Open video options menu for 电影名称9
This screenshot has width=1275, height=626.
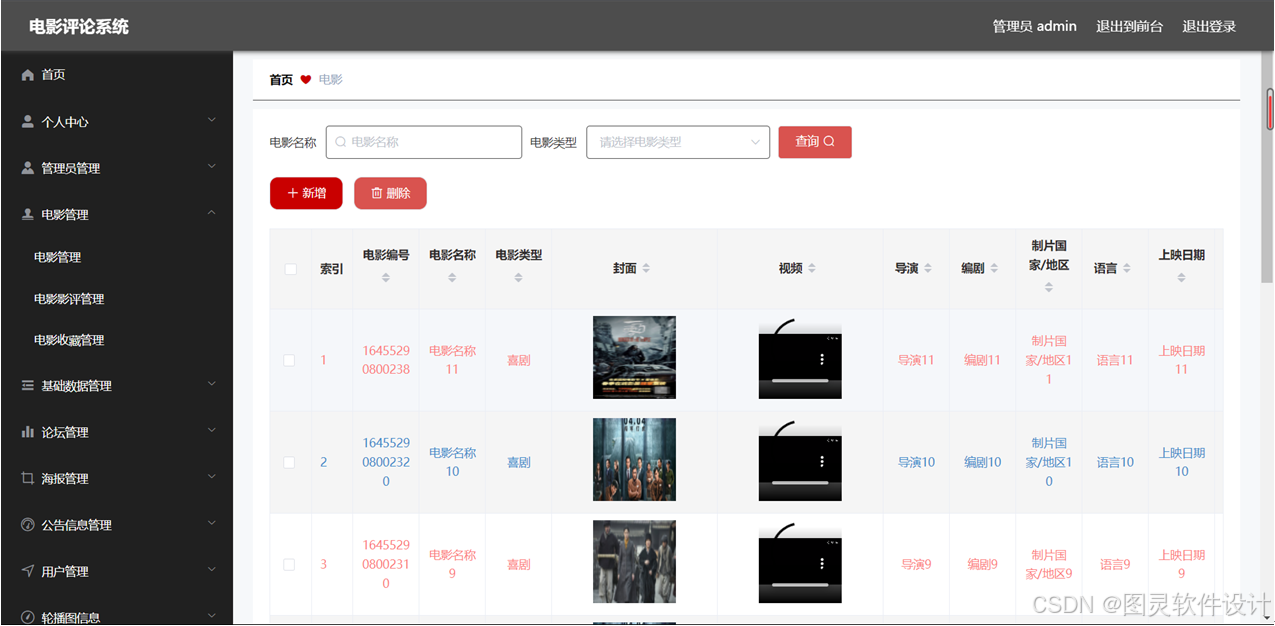pyautogui.click(x=822, y=563)
